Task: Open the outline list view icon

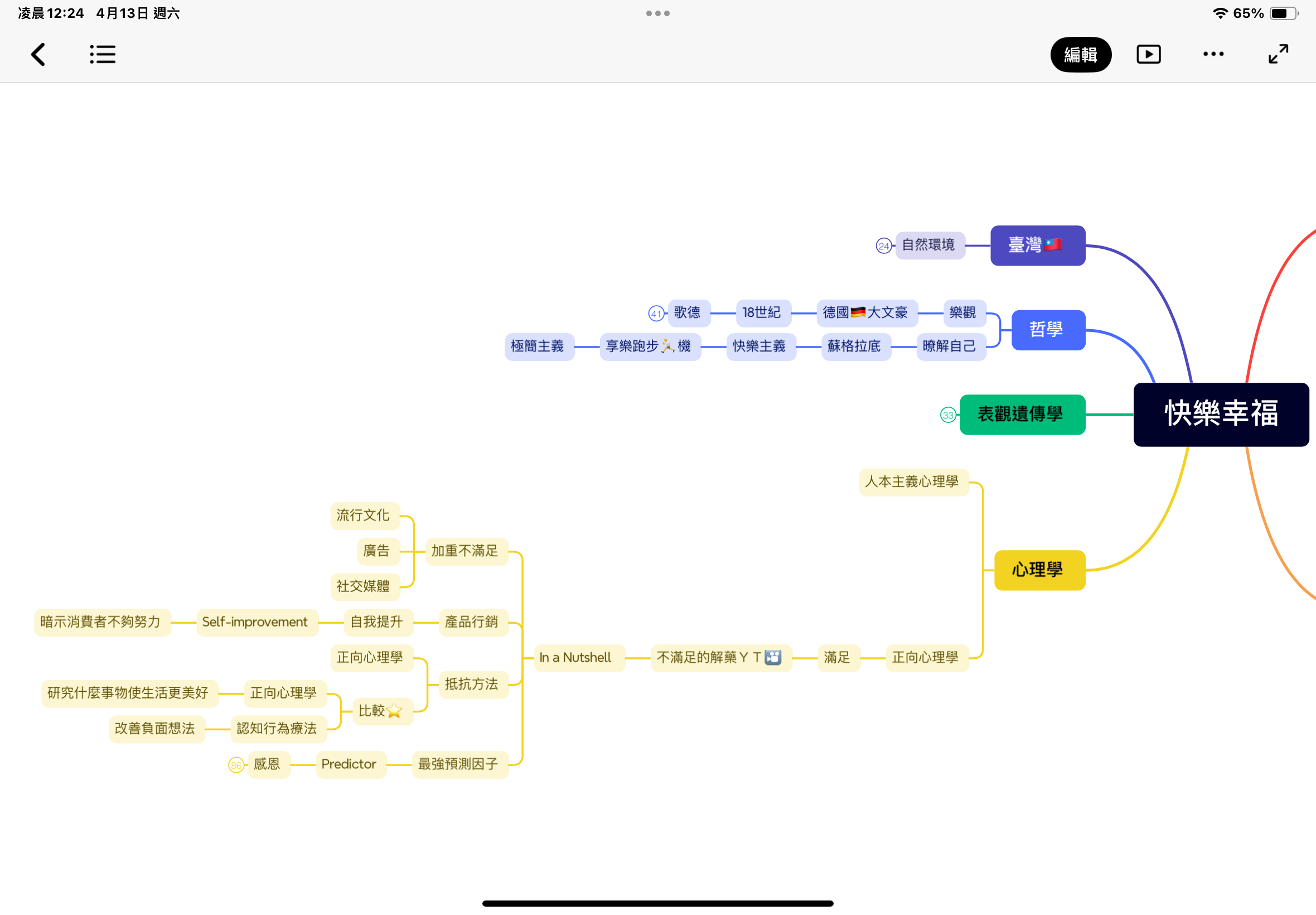Action: click(x=103, y=55)
